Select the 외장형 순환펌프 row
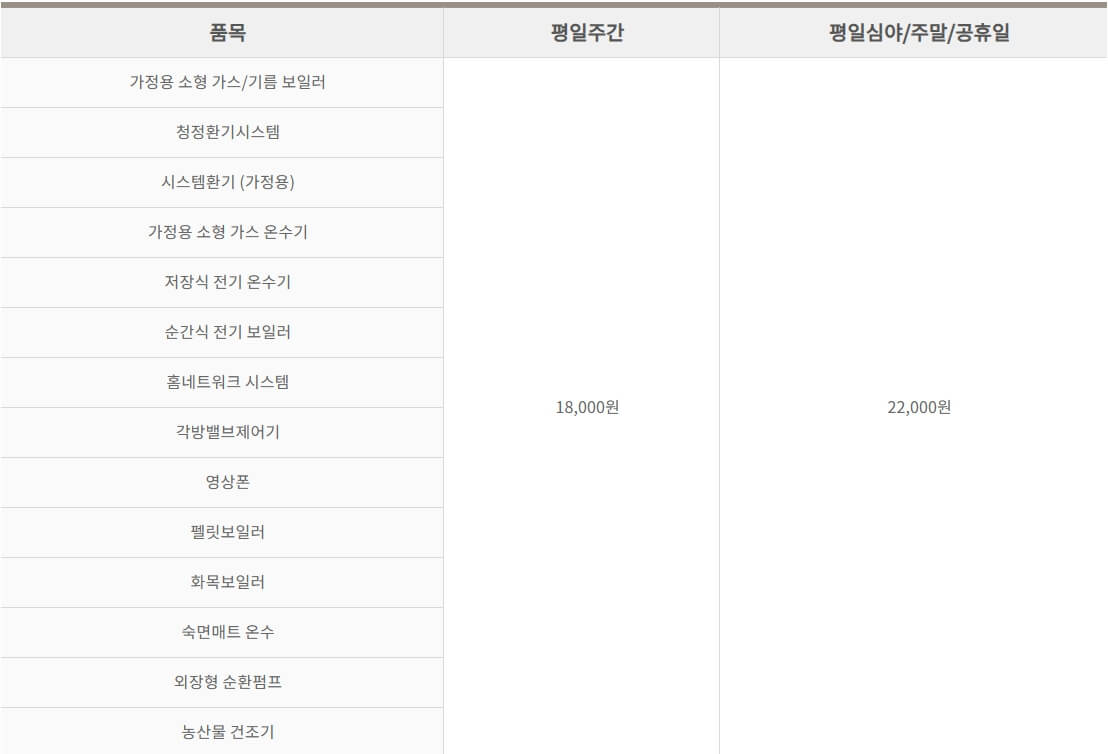The height and width of the screenshot is (754, 1108). (222, 682)
